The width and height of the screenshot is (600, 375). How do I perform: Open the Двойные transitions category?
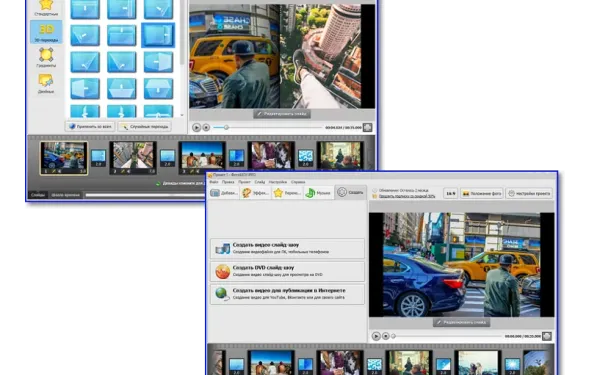click(46, 84)
